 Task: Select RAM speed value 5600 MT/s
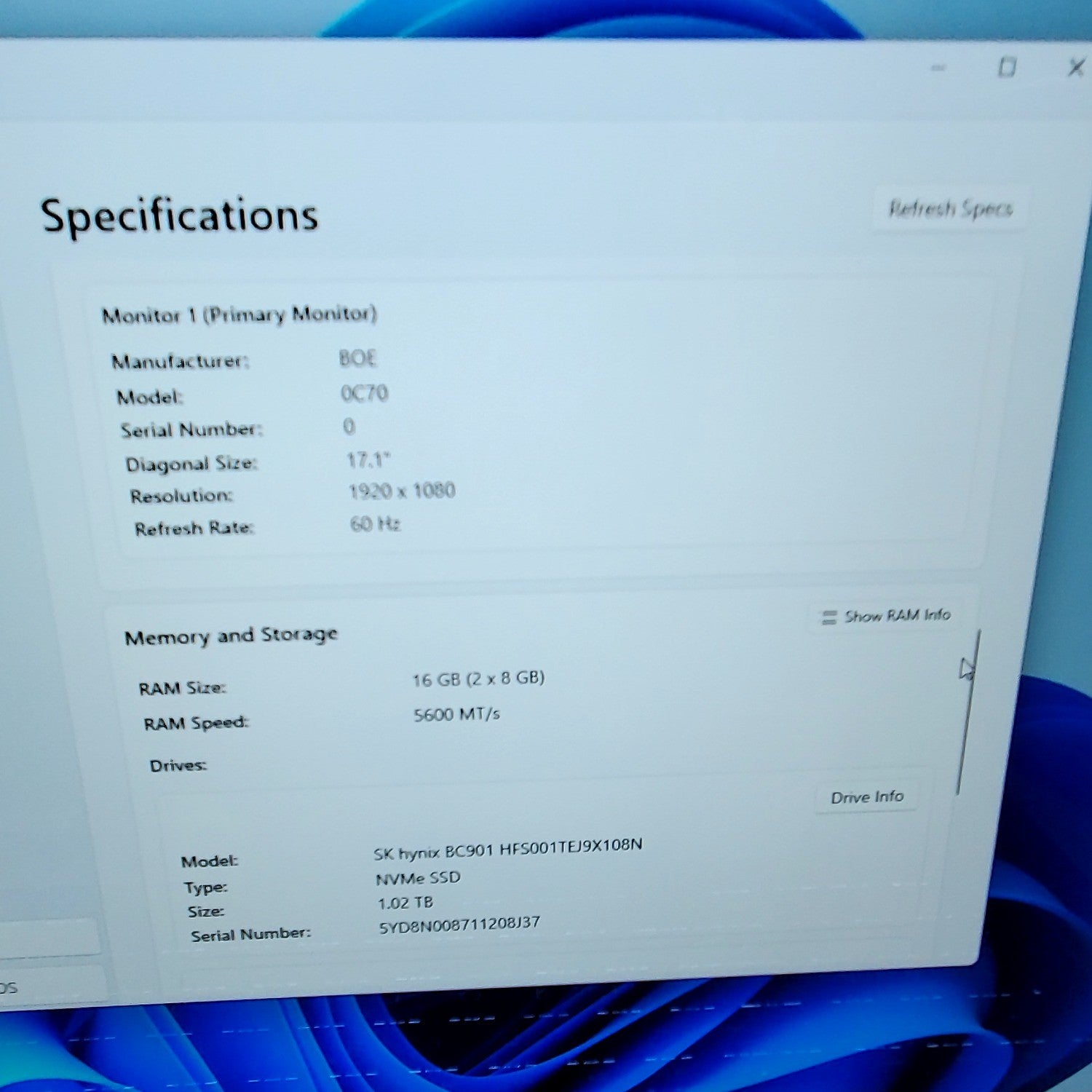tap(456, 714)
